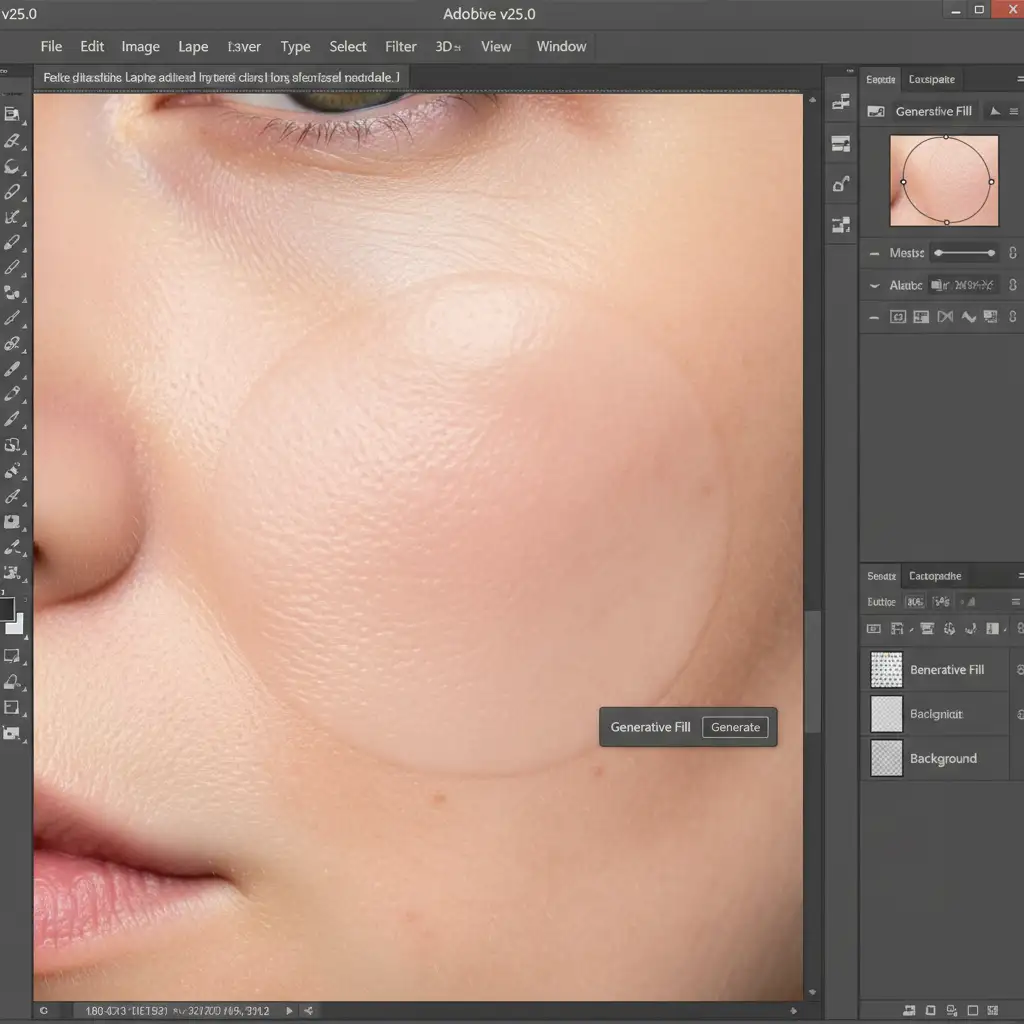Click the bowtie icon in properties bottom row

[x=945, y=317]
